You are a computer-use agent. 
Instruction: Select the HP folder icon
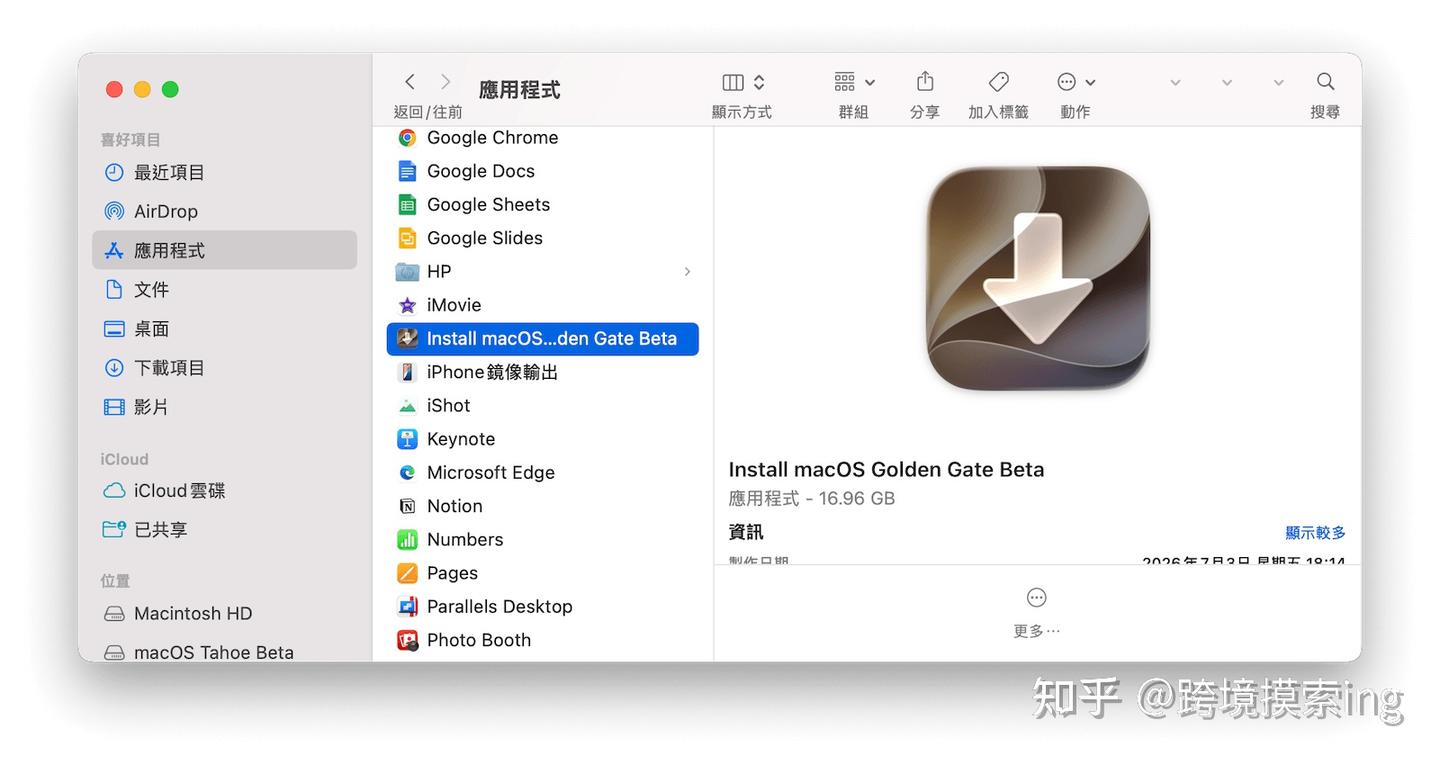click(407, 272)
